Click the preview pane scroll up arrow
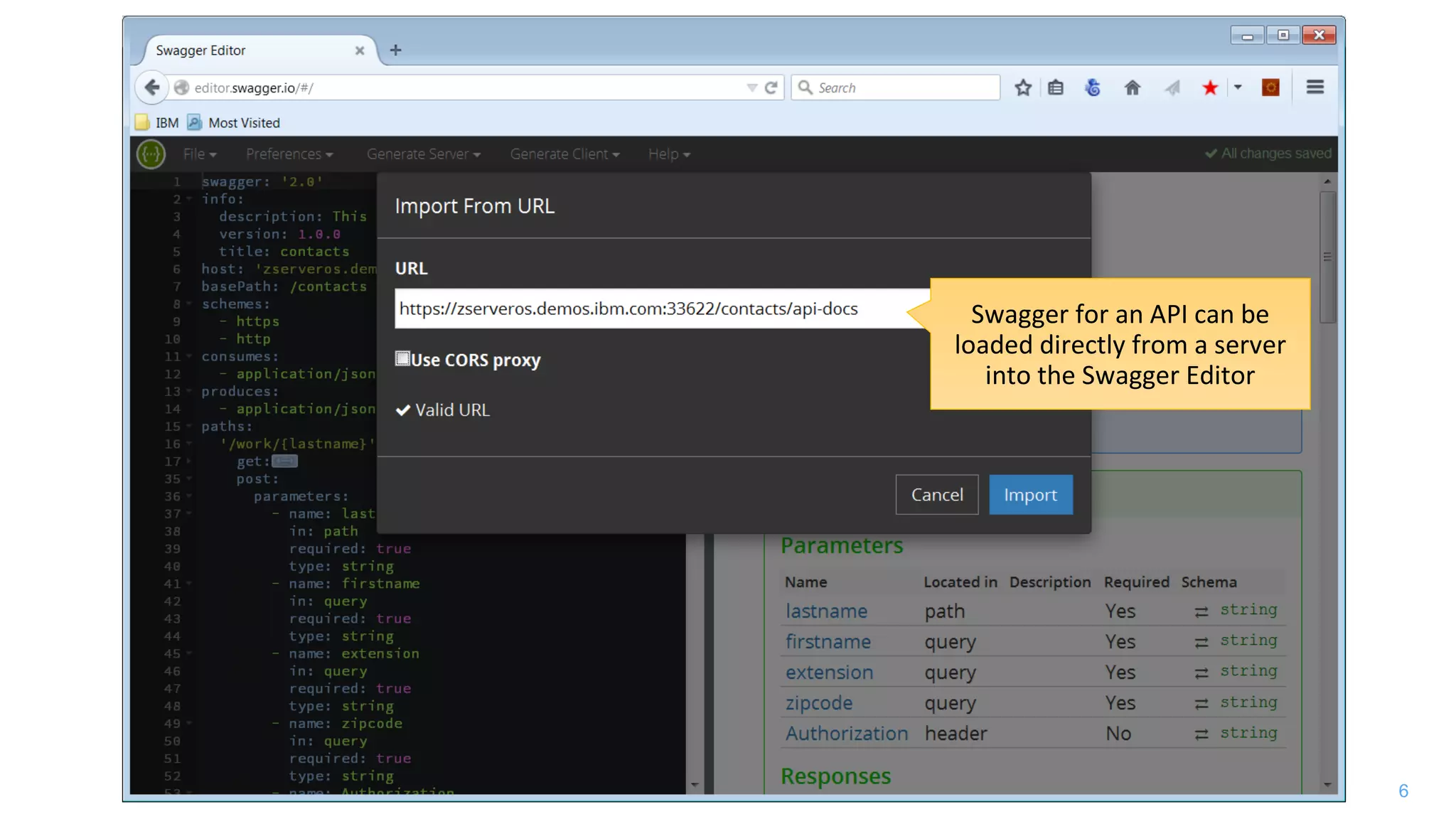This screenshot has width=1456, height=819. click(x=1327, y=182)
